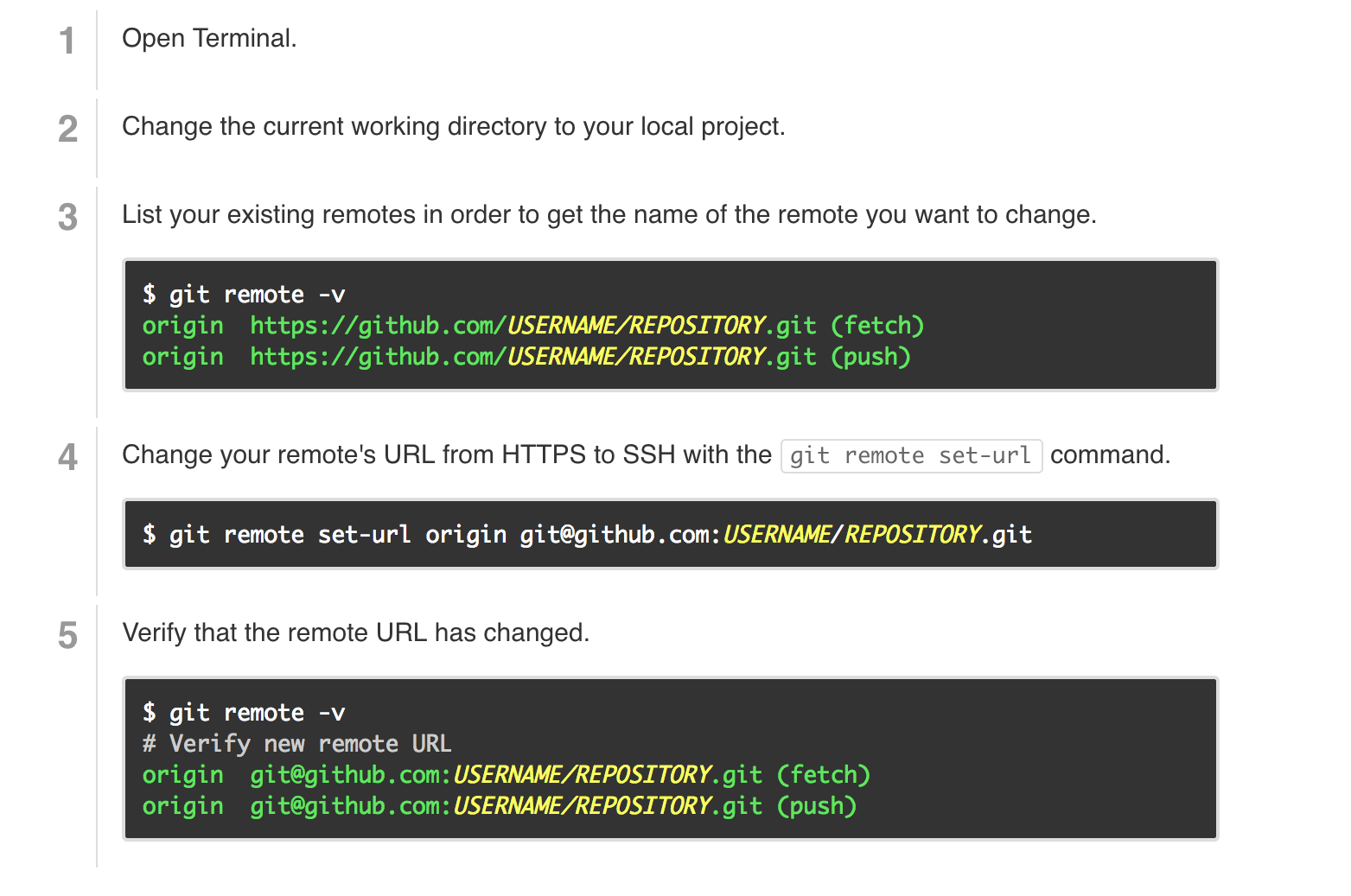This screenshot has height=896, width=1351.
Task: Click the comment "# Verify new remote URL"
Action: pyautogui.click(x=296, y=744)
